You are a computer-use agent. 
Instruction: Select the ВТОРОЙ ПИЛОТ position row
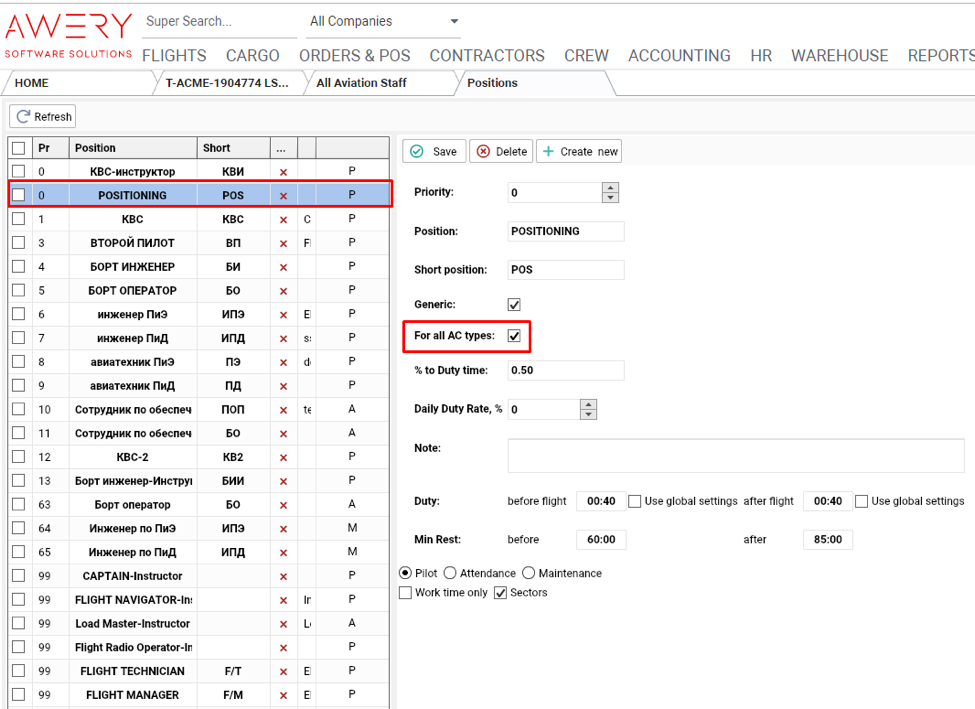132,243
